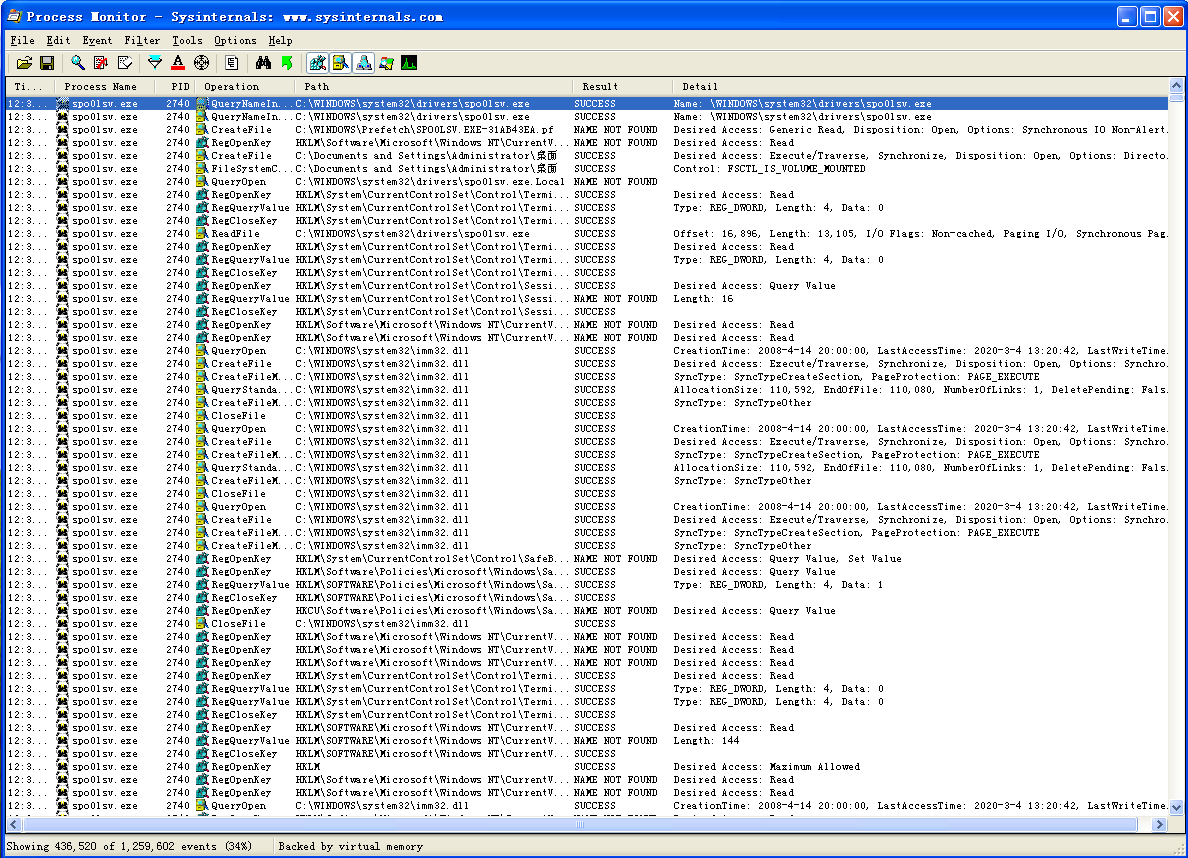
Task: Click the horizontal scrollbar thumb
Action: point(580,824)
